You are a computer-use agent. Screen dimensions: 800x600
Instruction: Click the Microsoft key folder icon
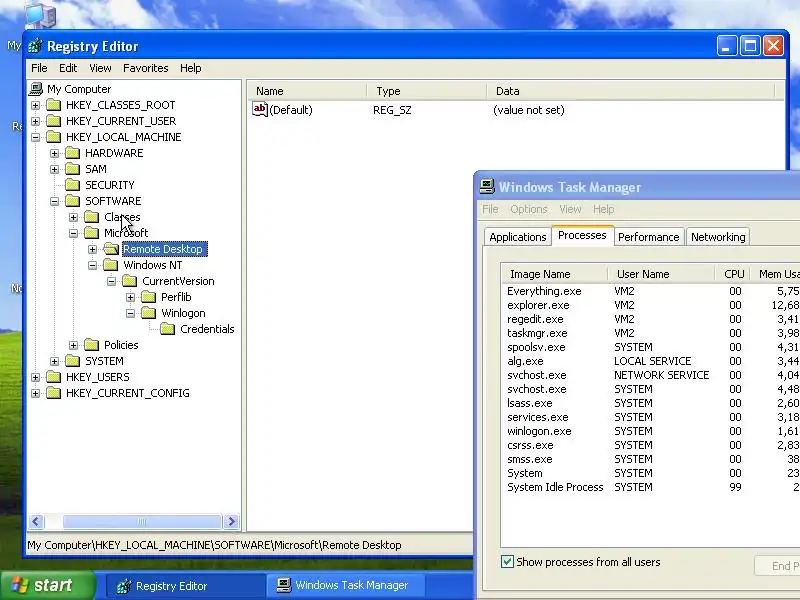pyautogui.click(x=92, y=233)
